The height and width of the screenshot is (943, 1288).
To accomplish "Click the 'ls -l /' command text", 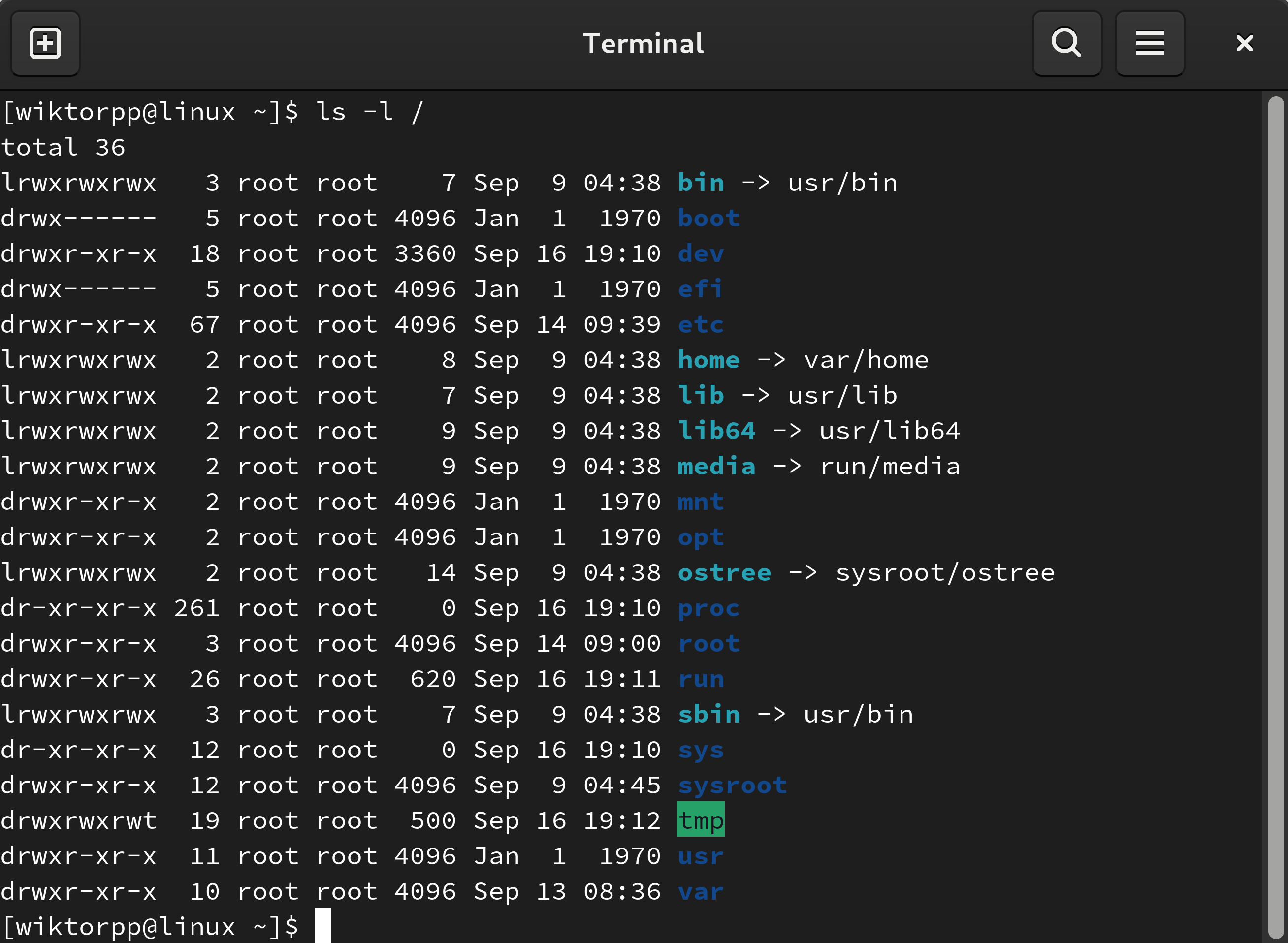I will click(x=369, y=112).
